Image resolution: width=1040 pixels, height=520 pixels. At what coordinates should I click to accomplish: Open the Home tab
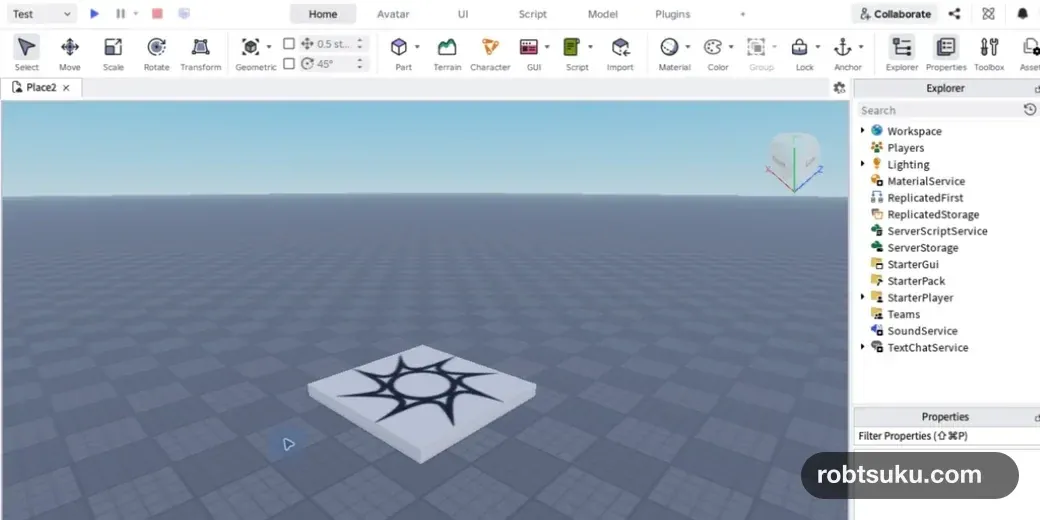(323, 14)
